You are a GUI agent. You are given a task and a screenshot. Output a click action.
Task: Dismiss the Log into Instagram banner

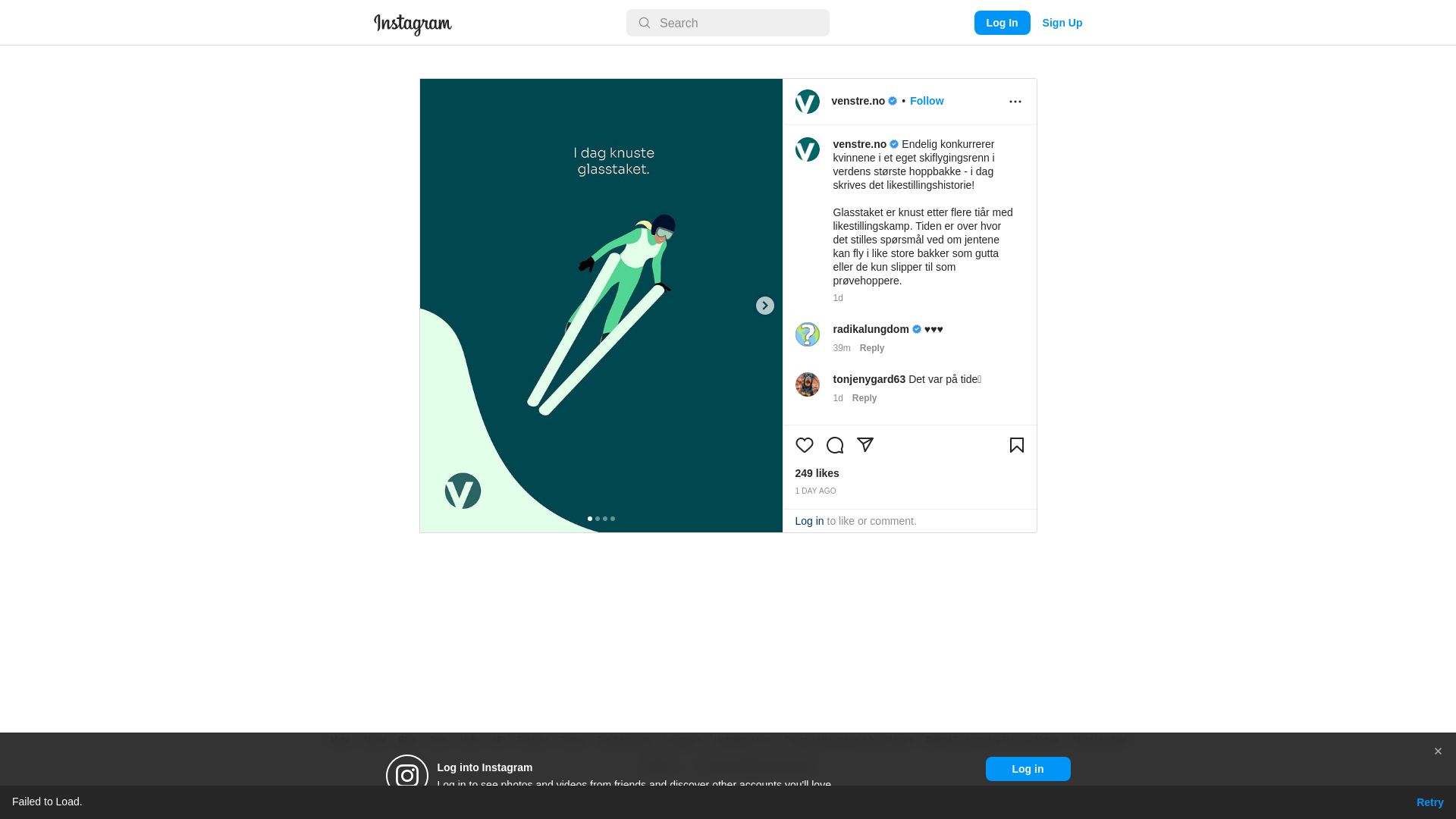click(x=1437, y=752)
